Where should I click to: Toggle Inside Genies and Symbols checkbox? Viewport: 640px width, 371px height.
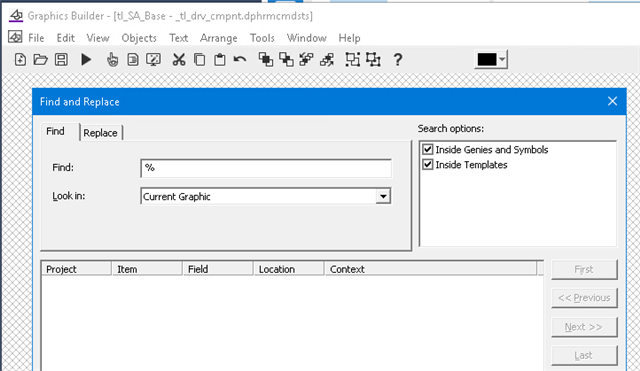tap(427, 149)
